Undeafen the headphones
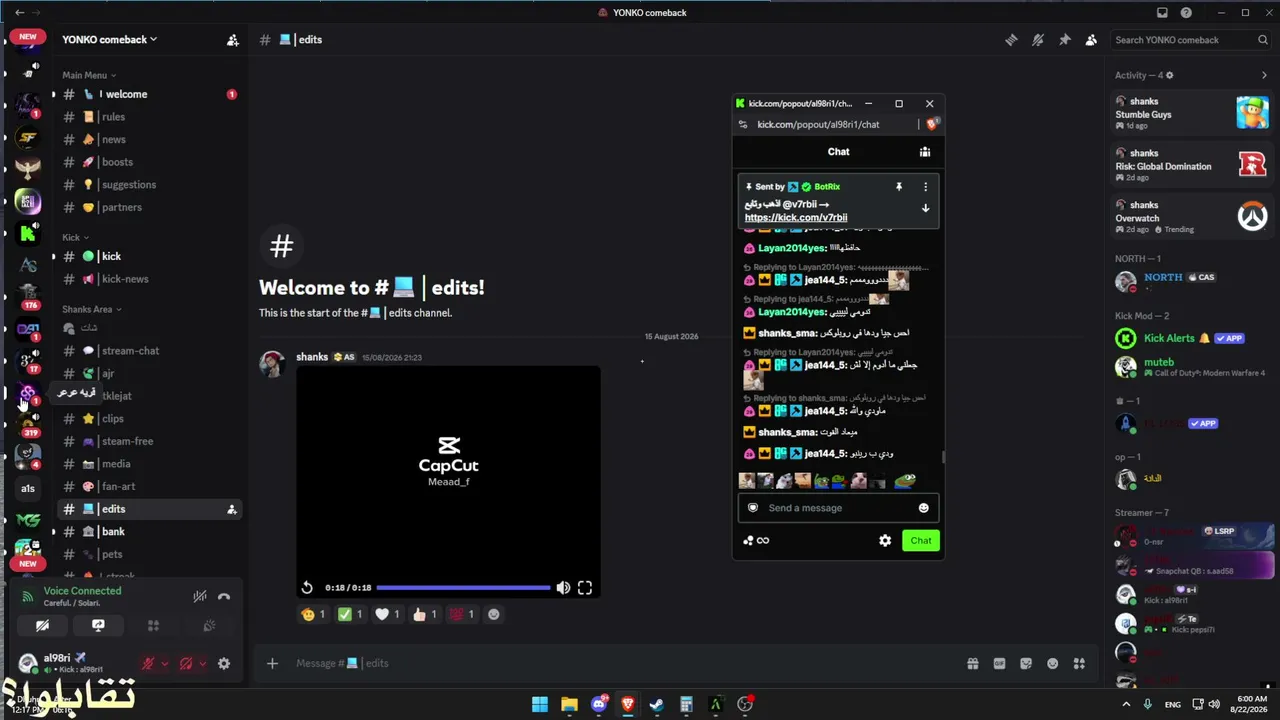The image size is (1280, 720). click(186, 663)
